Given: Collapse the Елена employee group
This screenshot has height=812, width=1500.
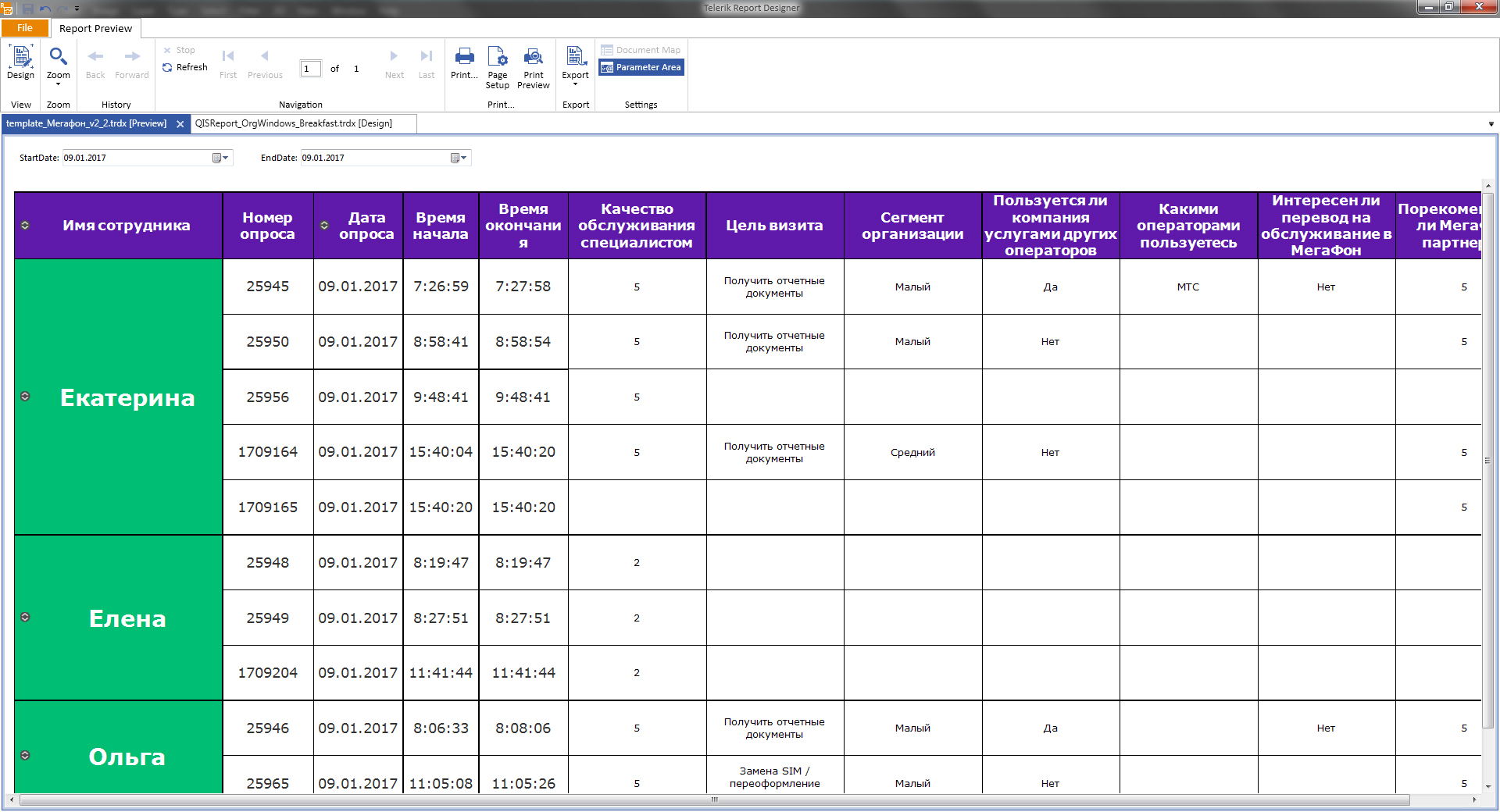Looking at the screenshot, I should coord(25,617).
